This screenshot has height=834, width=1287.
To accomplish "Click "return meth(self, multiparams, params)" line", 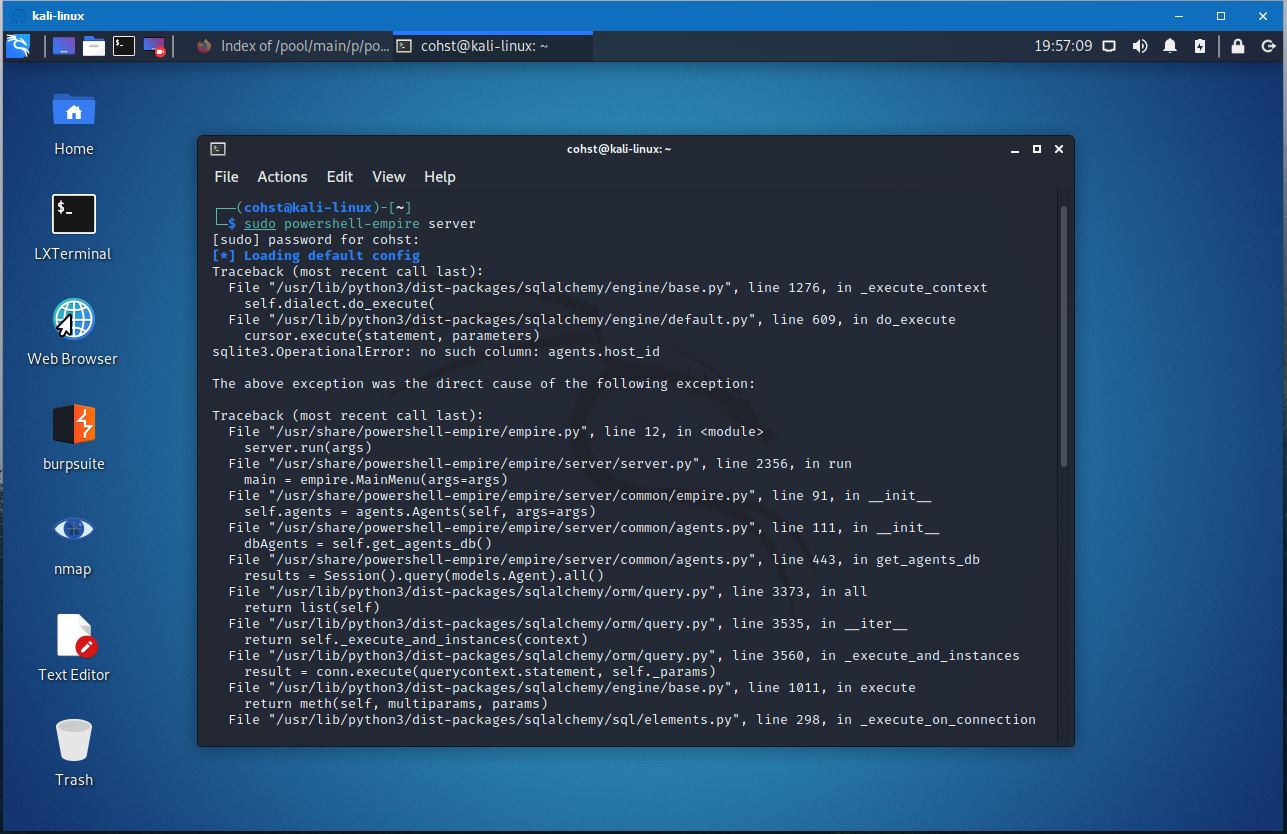I will tap(396, 703).
